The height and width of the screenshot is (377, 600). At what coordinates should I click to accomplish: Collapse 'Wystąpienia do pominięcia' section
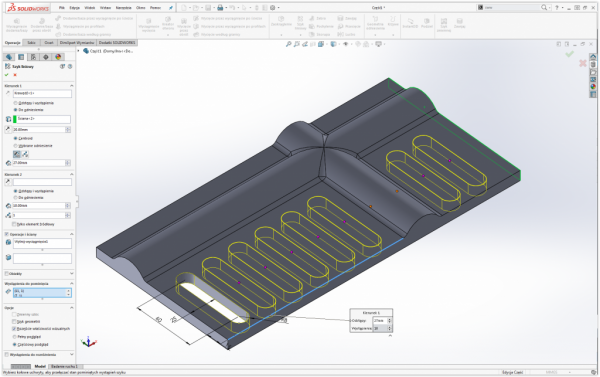point(72,284)
